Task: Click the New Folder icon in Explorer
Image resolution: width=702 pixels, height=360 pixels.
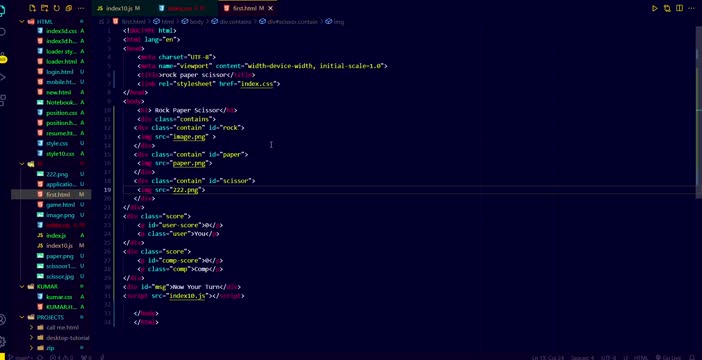Action: (44, 8)
